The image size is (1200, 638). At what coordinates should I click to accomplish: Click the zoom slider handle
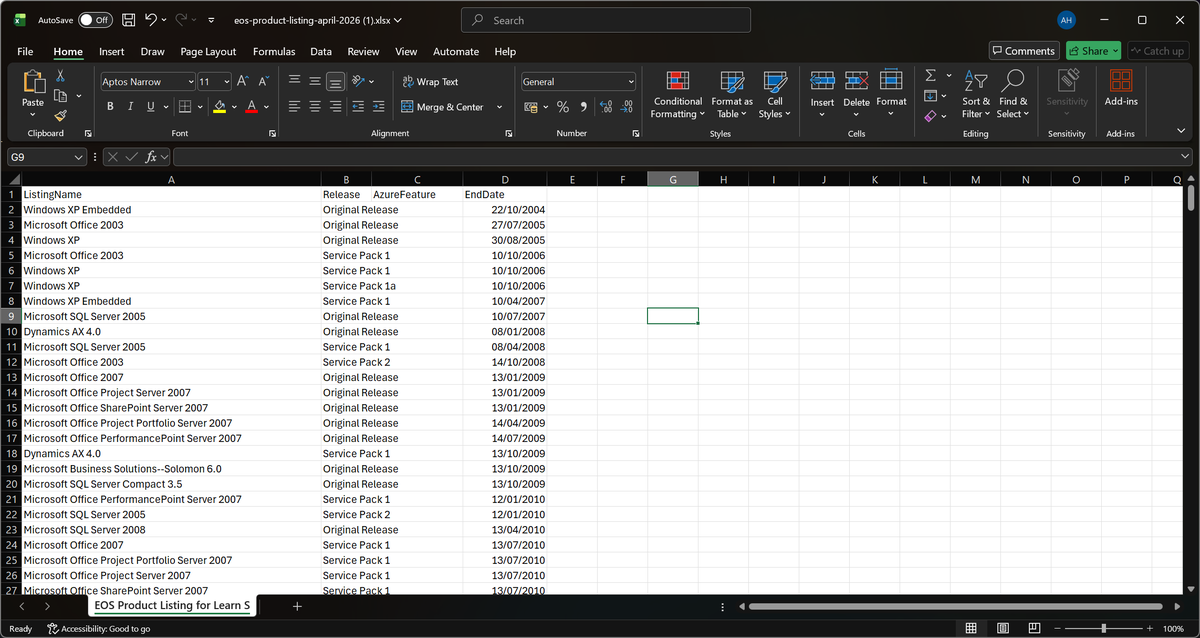[1104, 628]
